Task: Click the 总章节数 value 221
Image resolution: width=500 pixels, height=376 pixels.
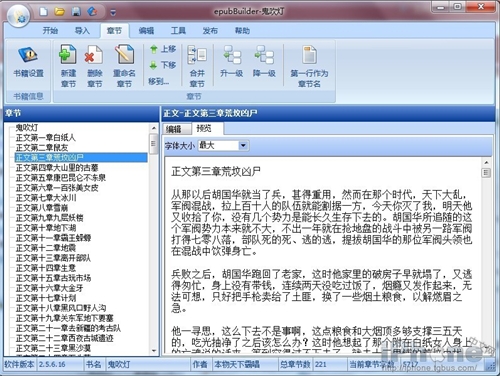Action: [x=321, y=364]
